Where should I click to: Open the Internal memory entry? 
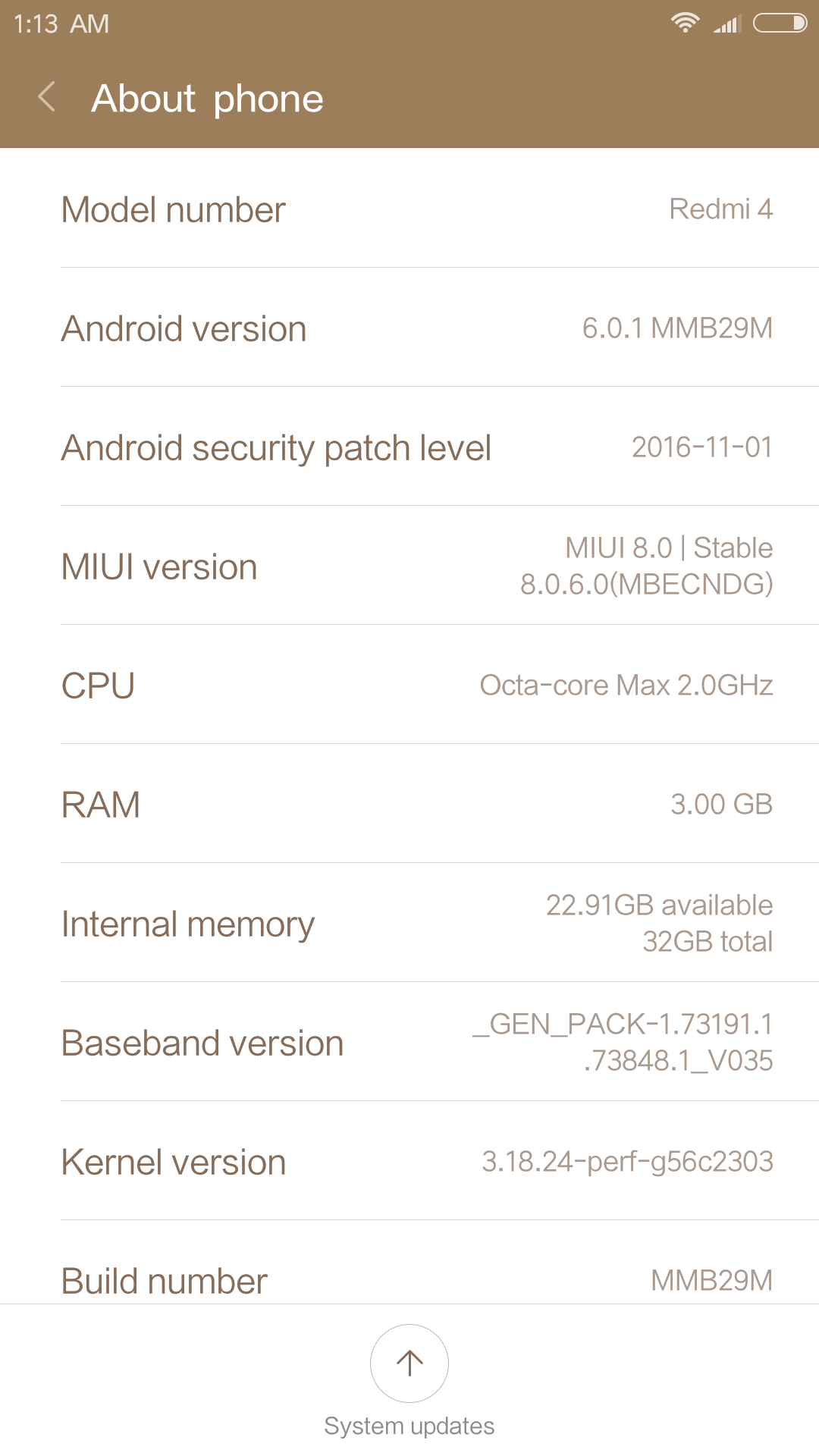[x=409, y=924]
